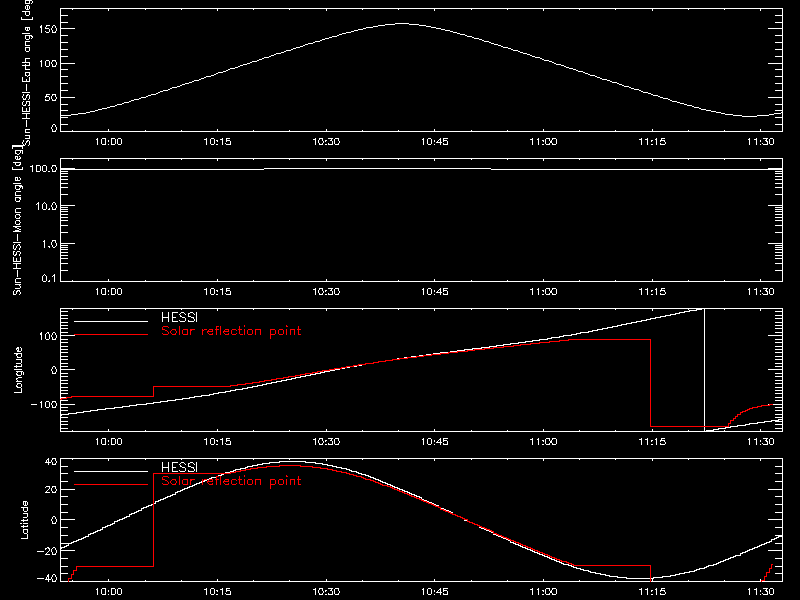Click 10:45 on the Earth angle plot's time axis

point(435,141)
